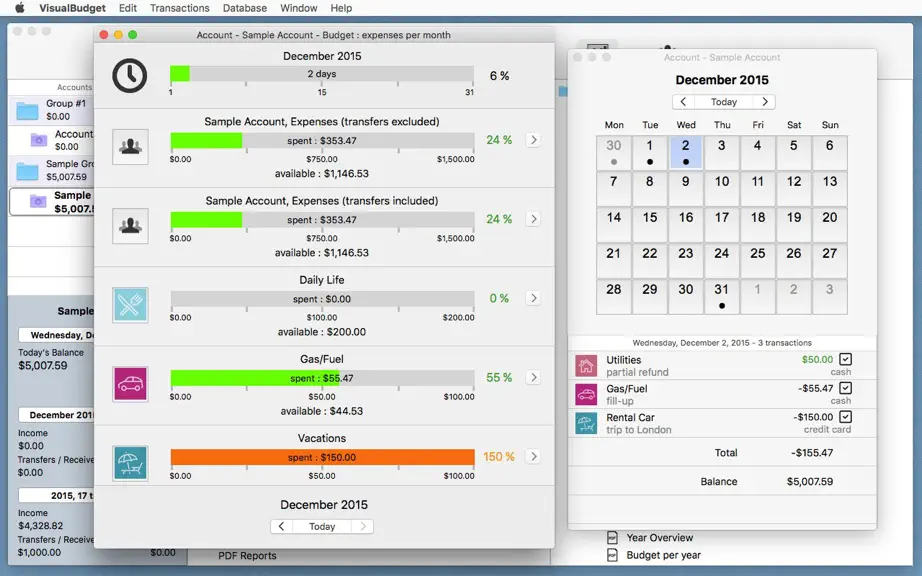Open the Transactions menu
The height and width of the screenshot is (576, 922).
coord(179,8)
